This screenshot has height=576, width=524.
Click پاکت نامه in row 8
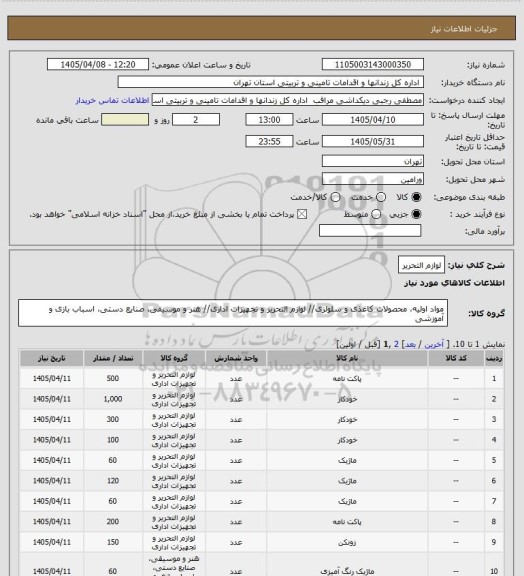pyautogui.click(x=347, y=522)
